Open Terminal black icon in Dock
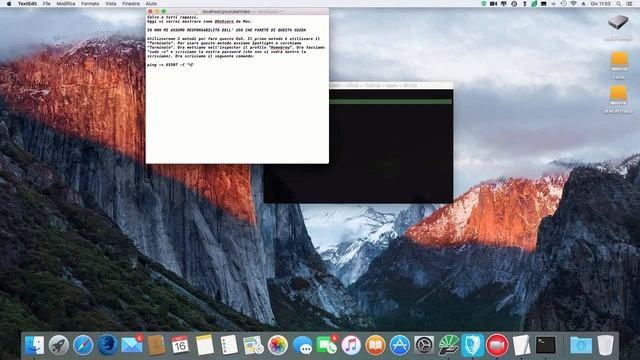 (546, 345)
